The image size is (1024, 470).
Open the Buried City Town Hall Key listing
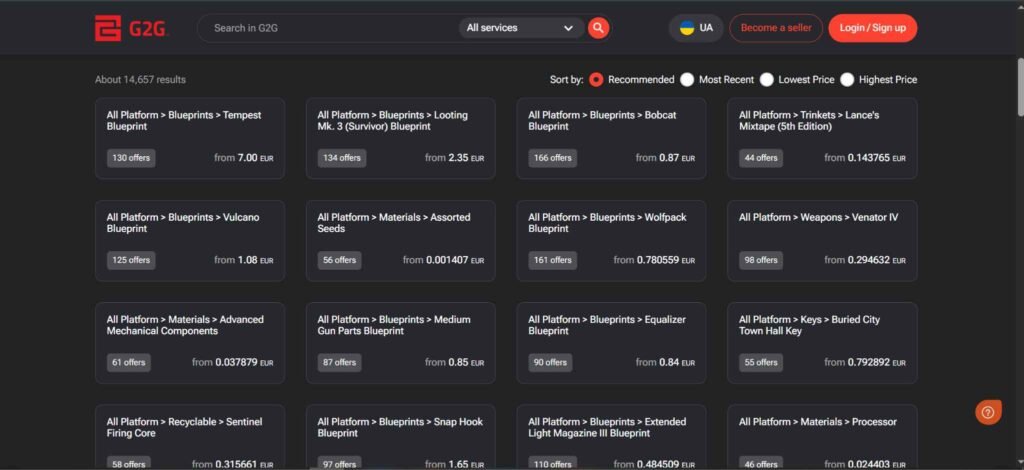(822, 342)
